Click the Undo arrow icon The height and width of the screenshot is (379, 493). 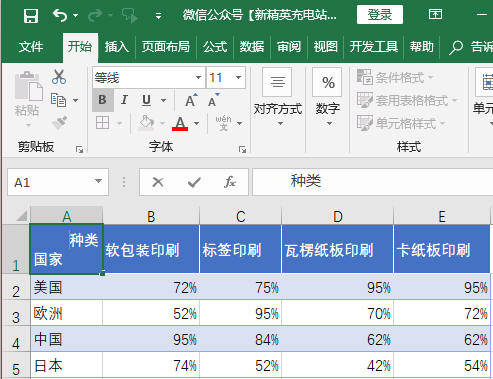pyautogui.click(x=60, y=15)
